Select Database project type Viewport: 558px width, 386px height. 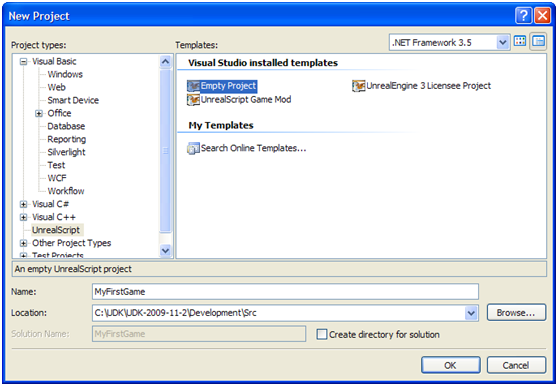66,126
